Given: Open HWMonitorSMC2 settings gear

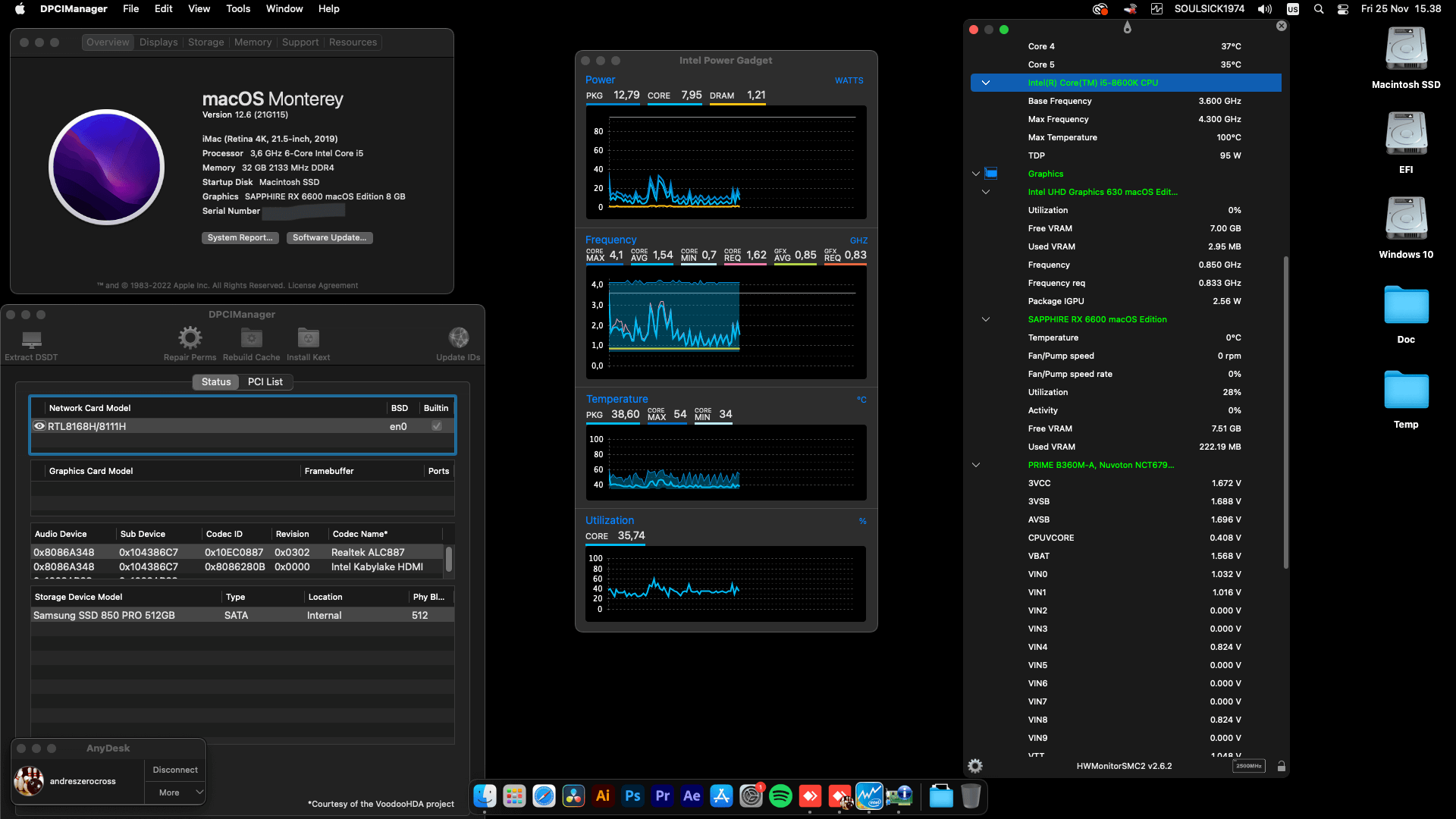Looking at the screenshot, I should [975, 766].
